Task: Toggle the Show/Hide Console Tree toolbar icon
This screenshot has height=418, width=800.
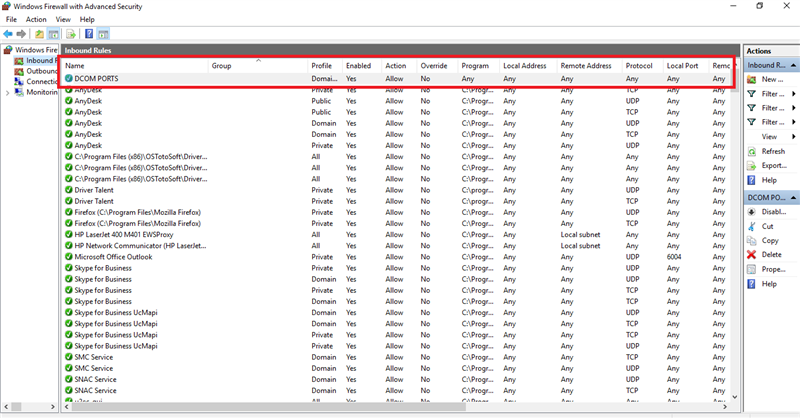Action: (x=55, y=33)
